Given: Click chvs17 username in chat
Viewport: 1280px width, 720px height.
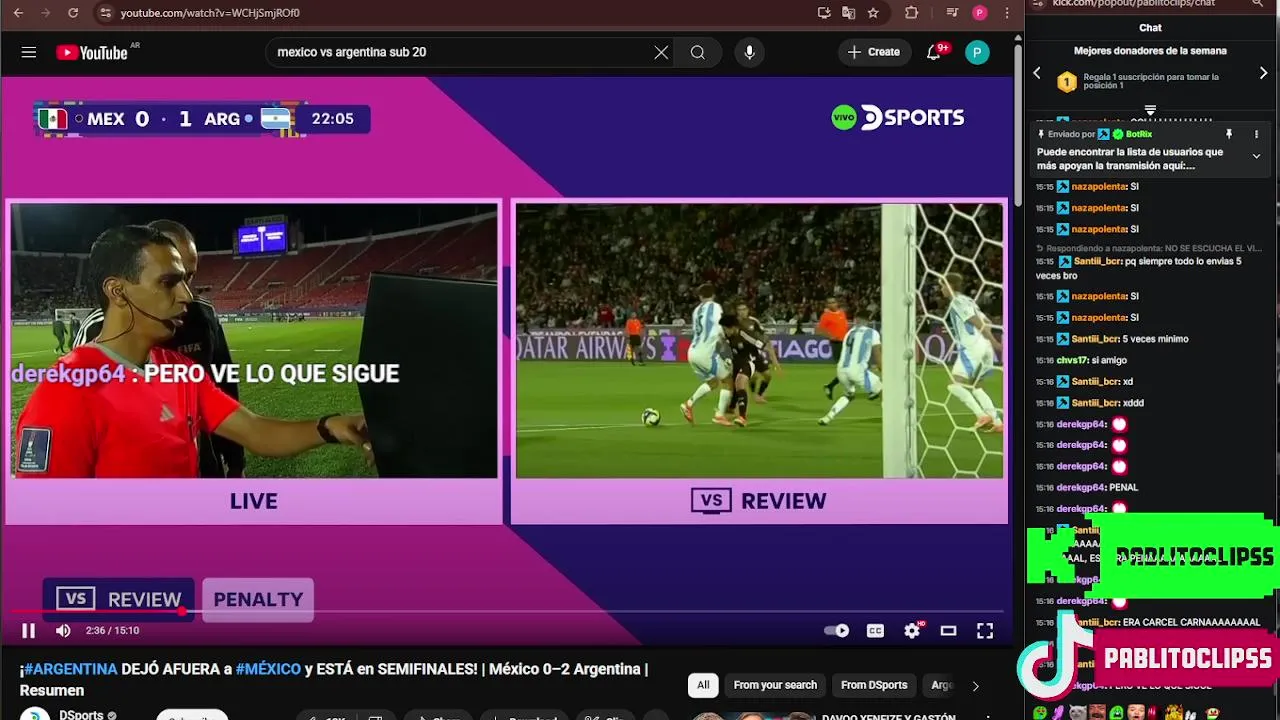Looking at the screenshot, I should pos(1071,360).
